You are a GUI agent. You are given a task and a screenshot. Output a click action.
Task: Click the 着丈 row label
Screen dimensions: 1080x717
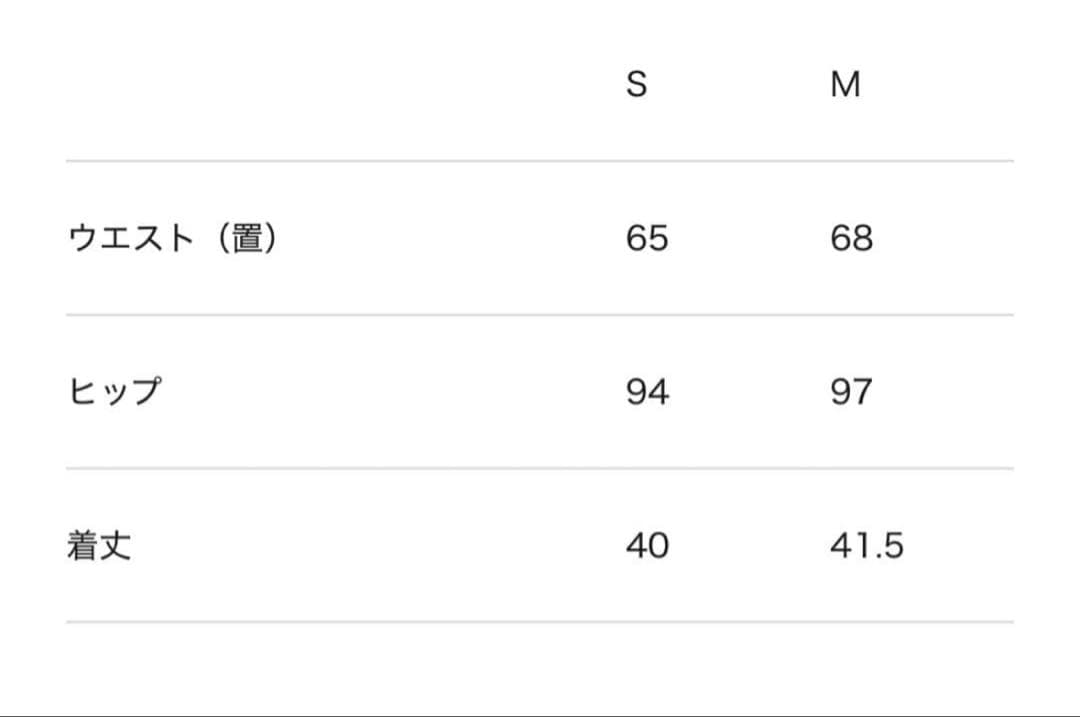(x=99, y=546)
